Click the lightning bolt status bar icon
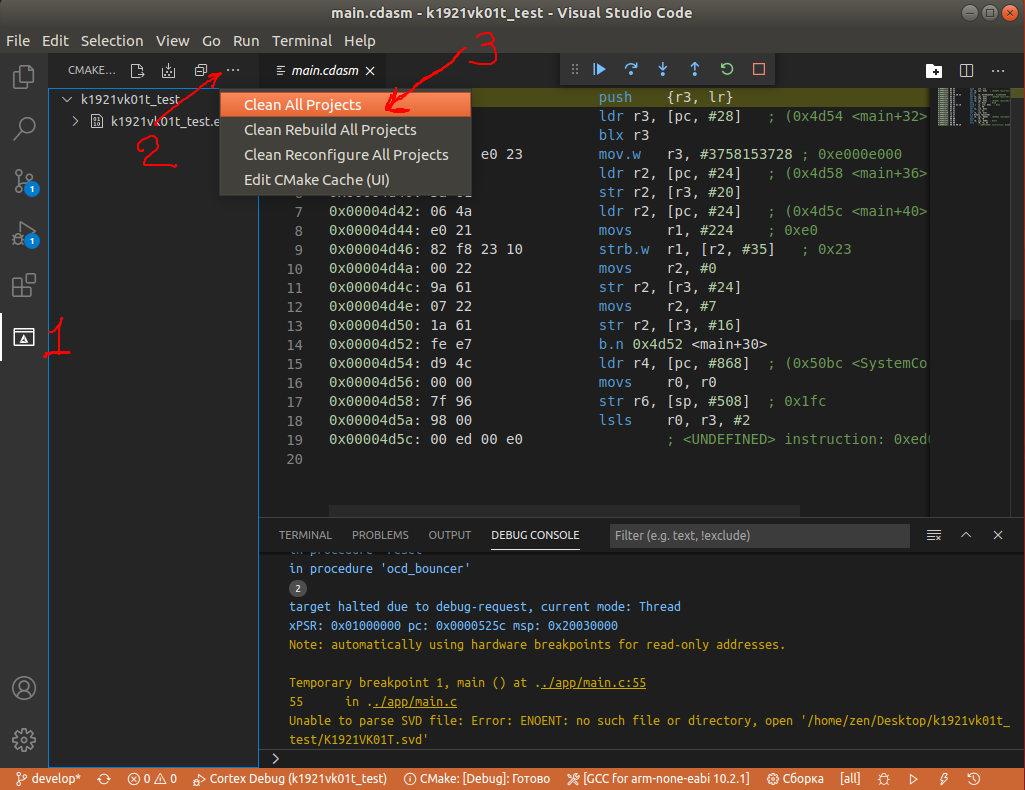 click(943, 779)
